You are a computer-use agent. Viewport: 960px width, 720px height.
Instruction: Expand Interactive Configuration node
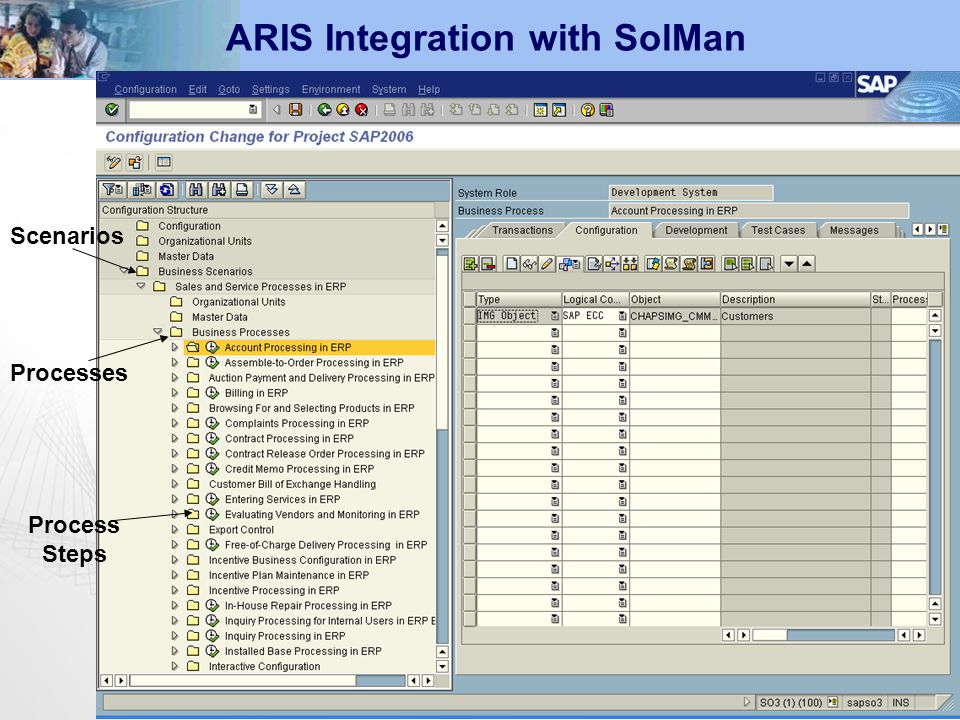click(174, 666)
